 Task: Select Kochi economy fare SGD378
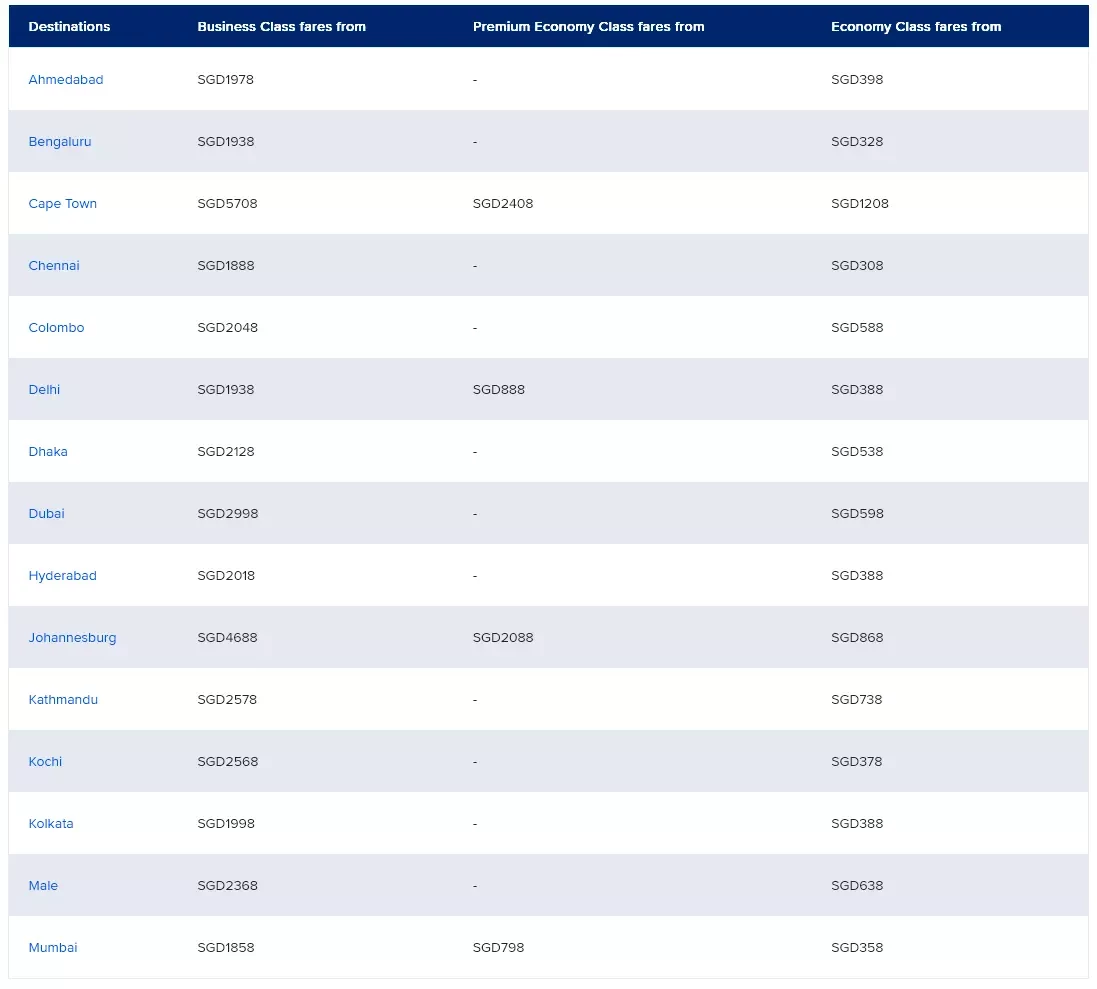[x=856, y=762]
